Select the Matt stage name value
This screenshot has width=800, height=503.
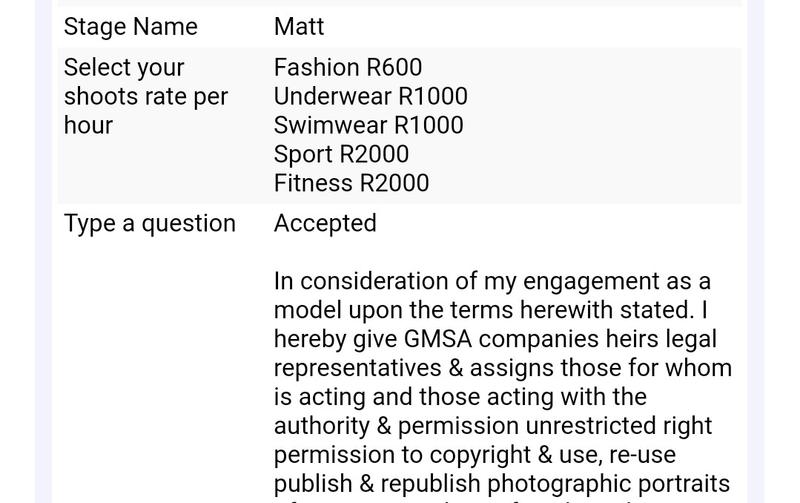[x=299, y=27]
